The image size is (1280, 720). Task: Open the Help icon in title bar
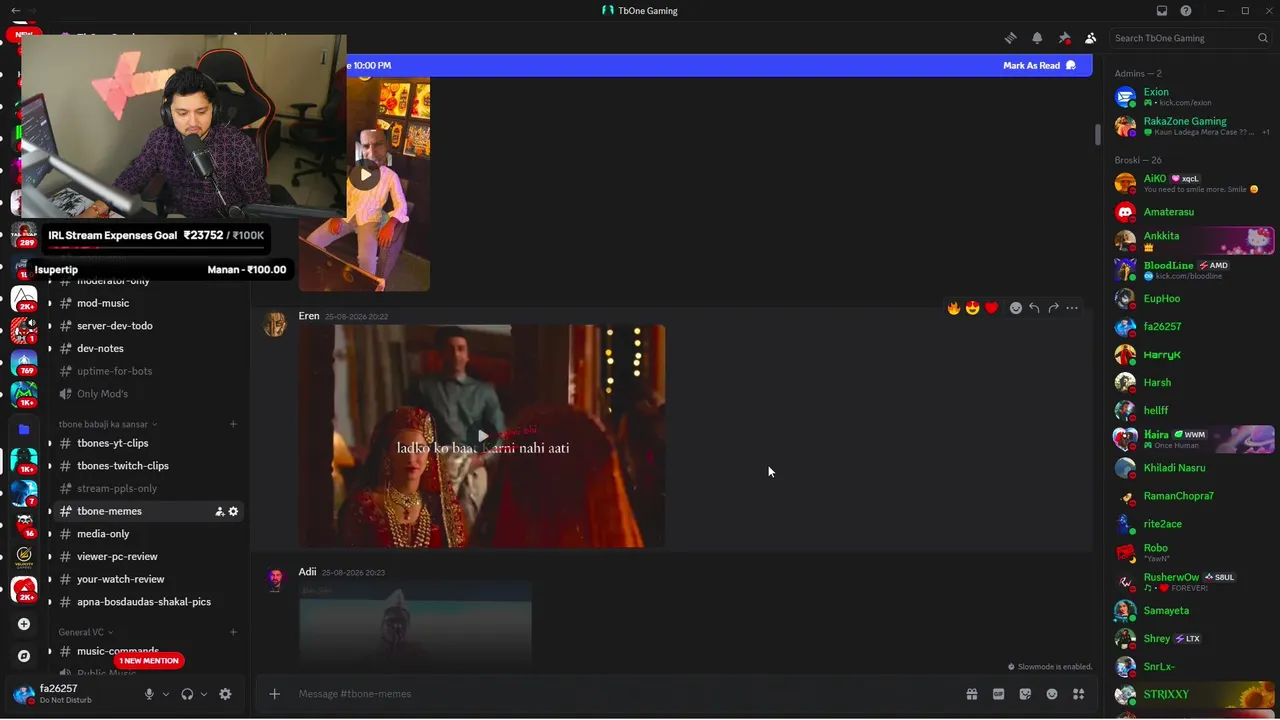(x=1186, y=11)
